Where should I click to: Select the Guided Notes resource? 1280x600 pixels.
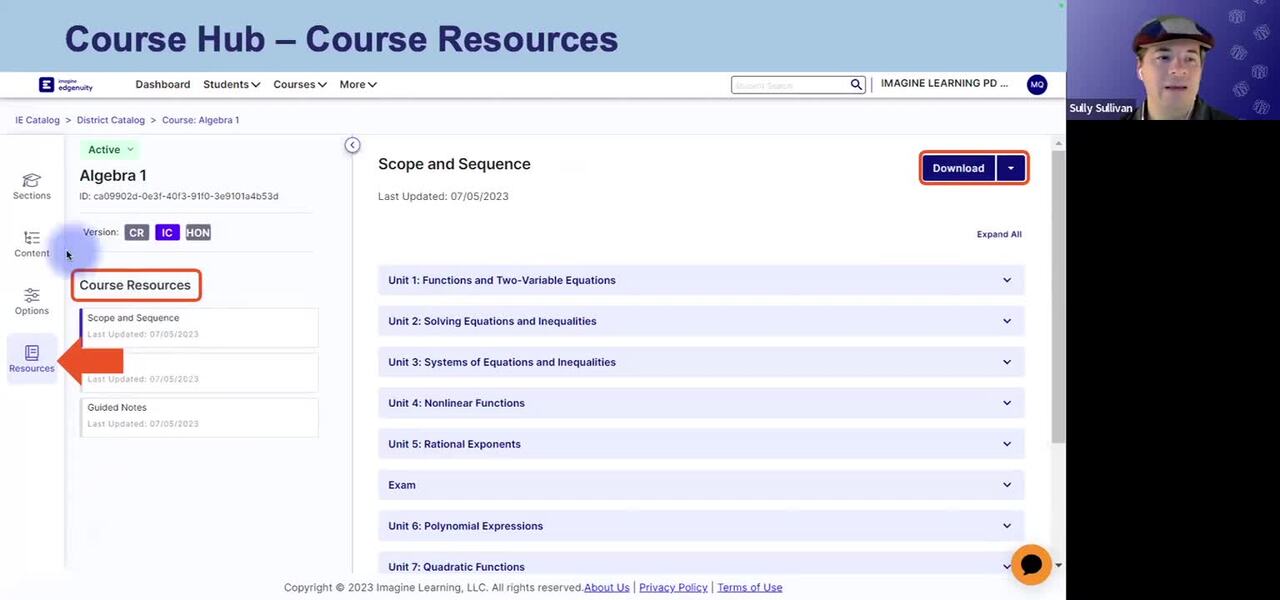click(199, 415)
